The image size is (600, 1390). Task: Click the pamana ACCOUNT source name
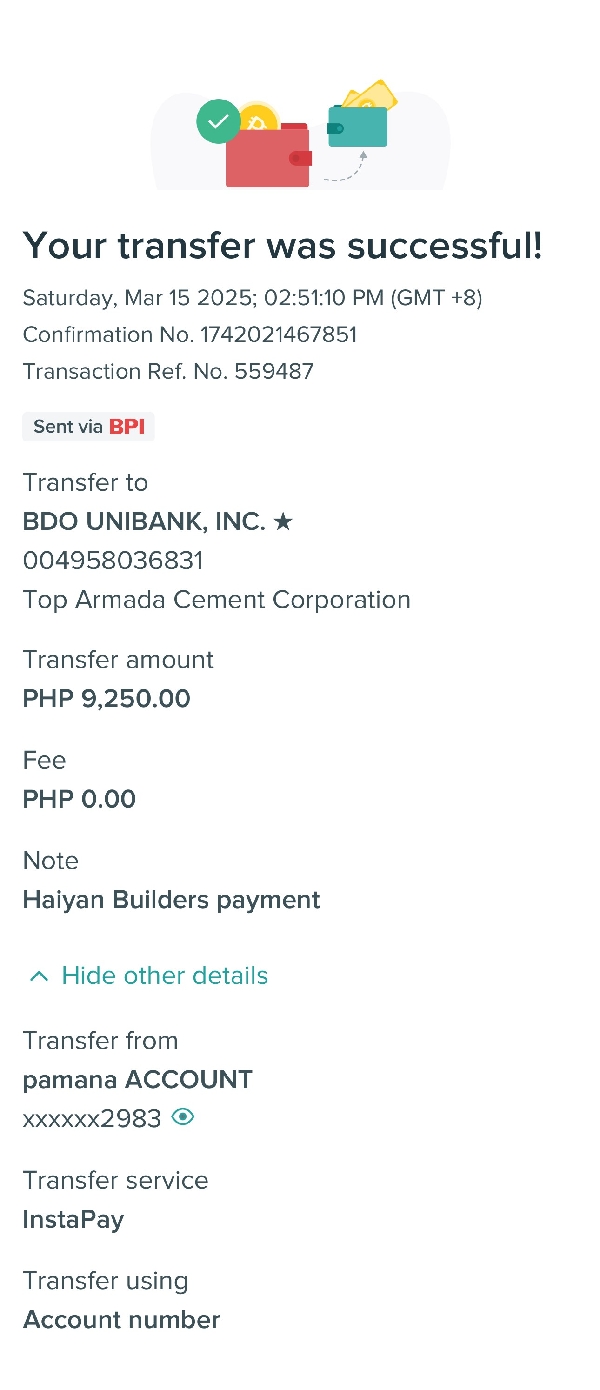[137, 1080]
